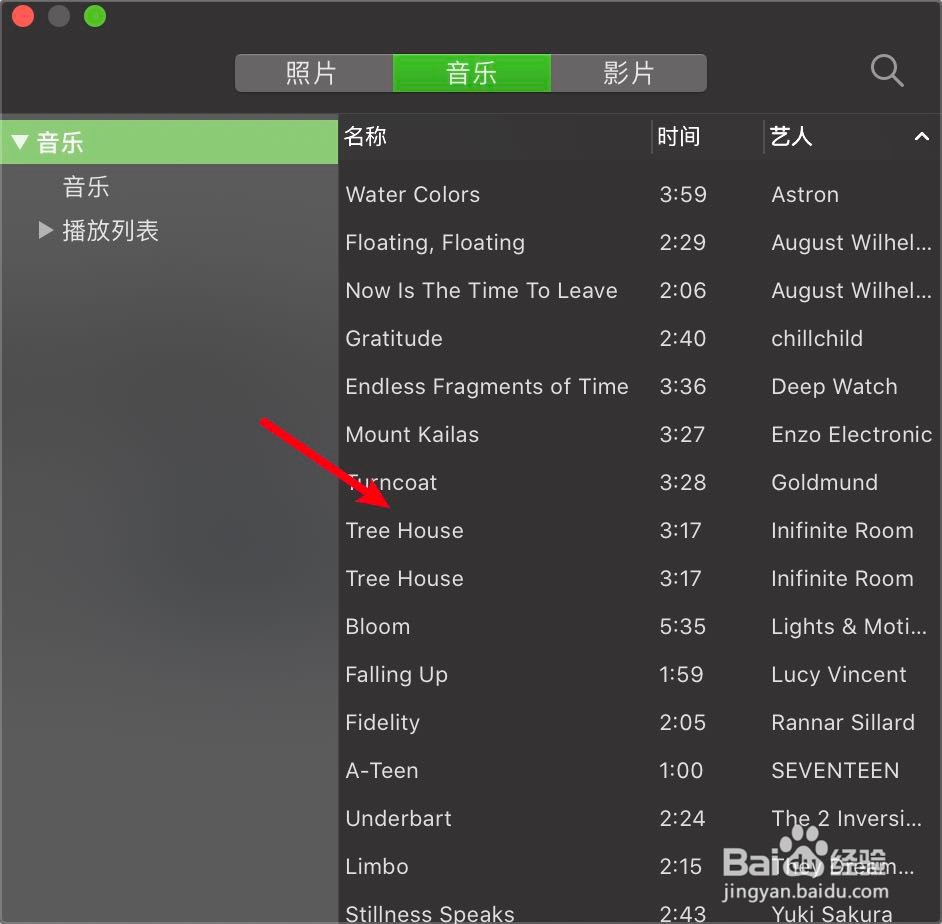
Task: Select the song Falling Up
Action: pyautogui.click(x=397, y=675)
